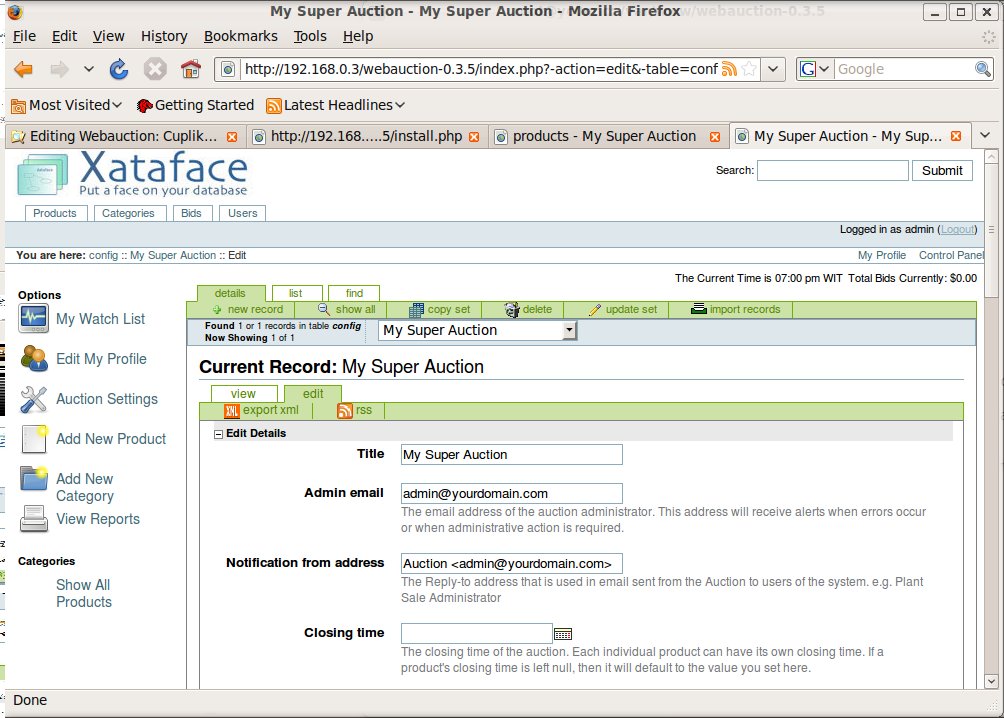Viewport: 1004px width, 718px height.
Task: Click the rss feed icon
Action: coord(345,411)
